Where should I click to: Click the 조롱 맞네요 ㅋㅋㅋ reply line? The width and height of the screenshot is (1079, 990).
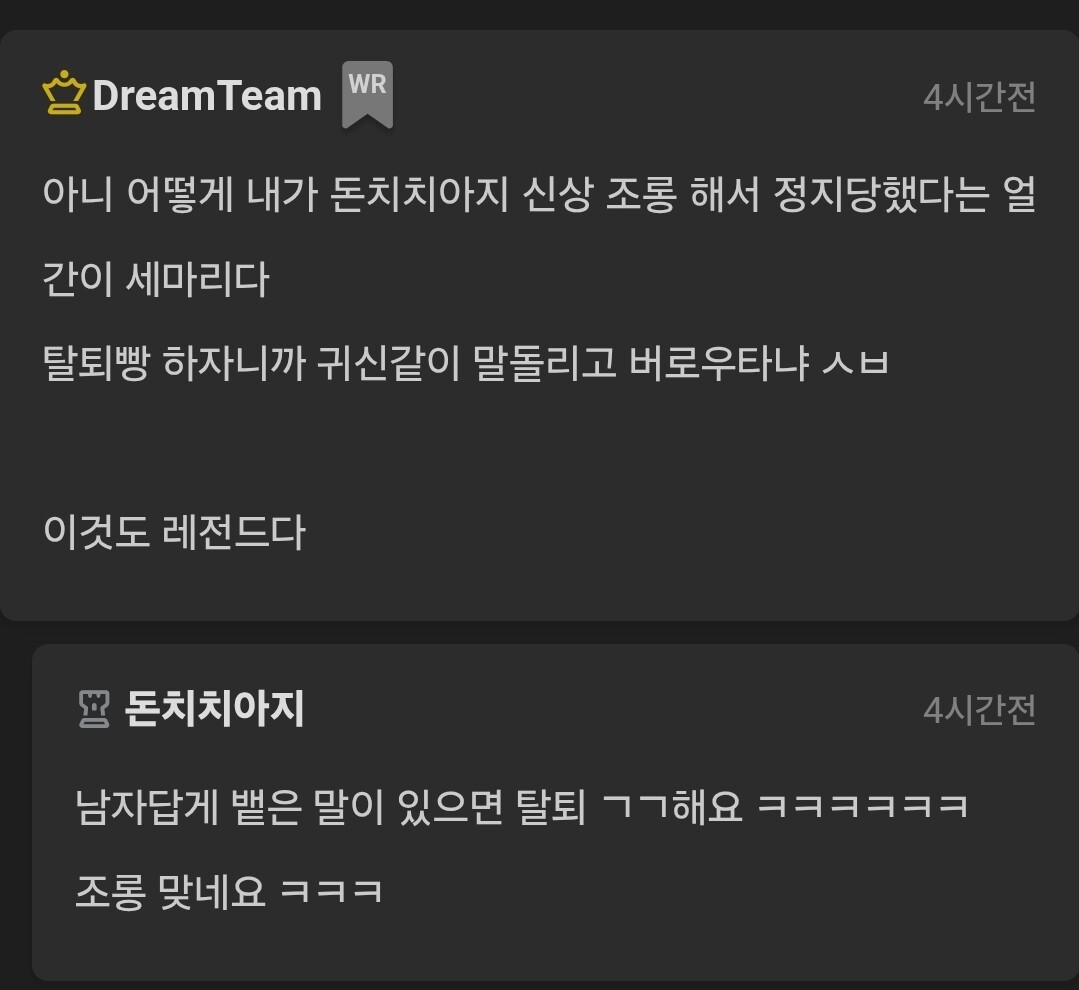228,891
